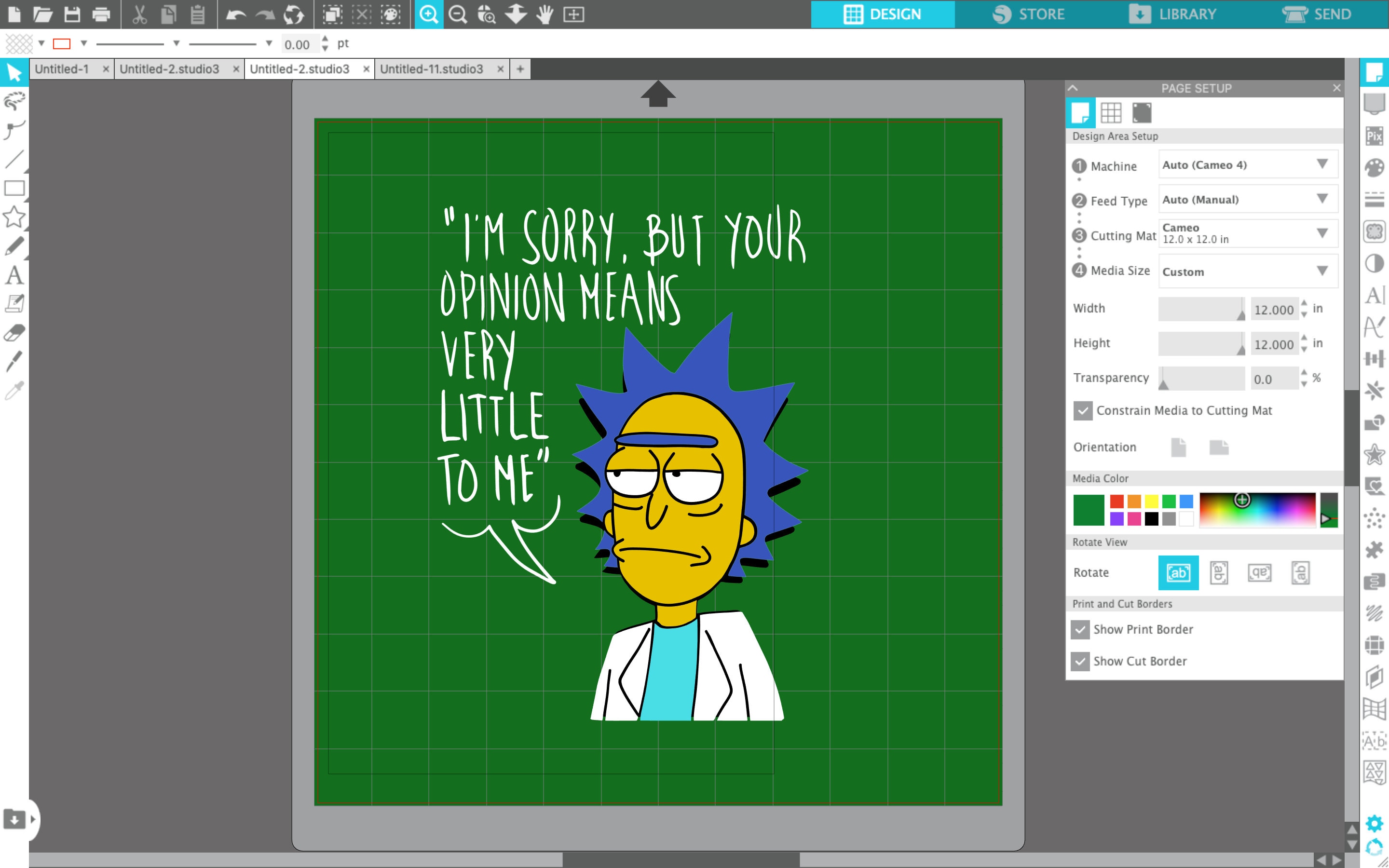The height and width of the screenshot is (868, 1389).
Task: Select the Rectangle drawing tool
Action: [x=14, y=188]
